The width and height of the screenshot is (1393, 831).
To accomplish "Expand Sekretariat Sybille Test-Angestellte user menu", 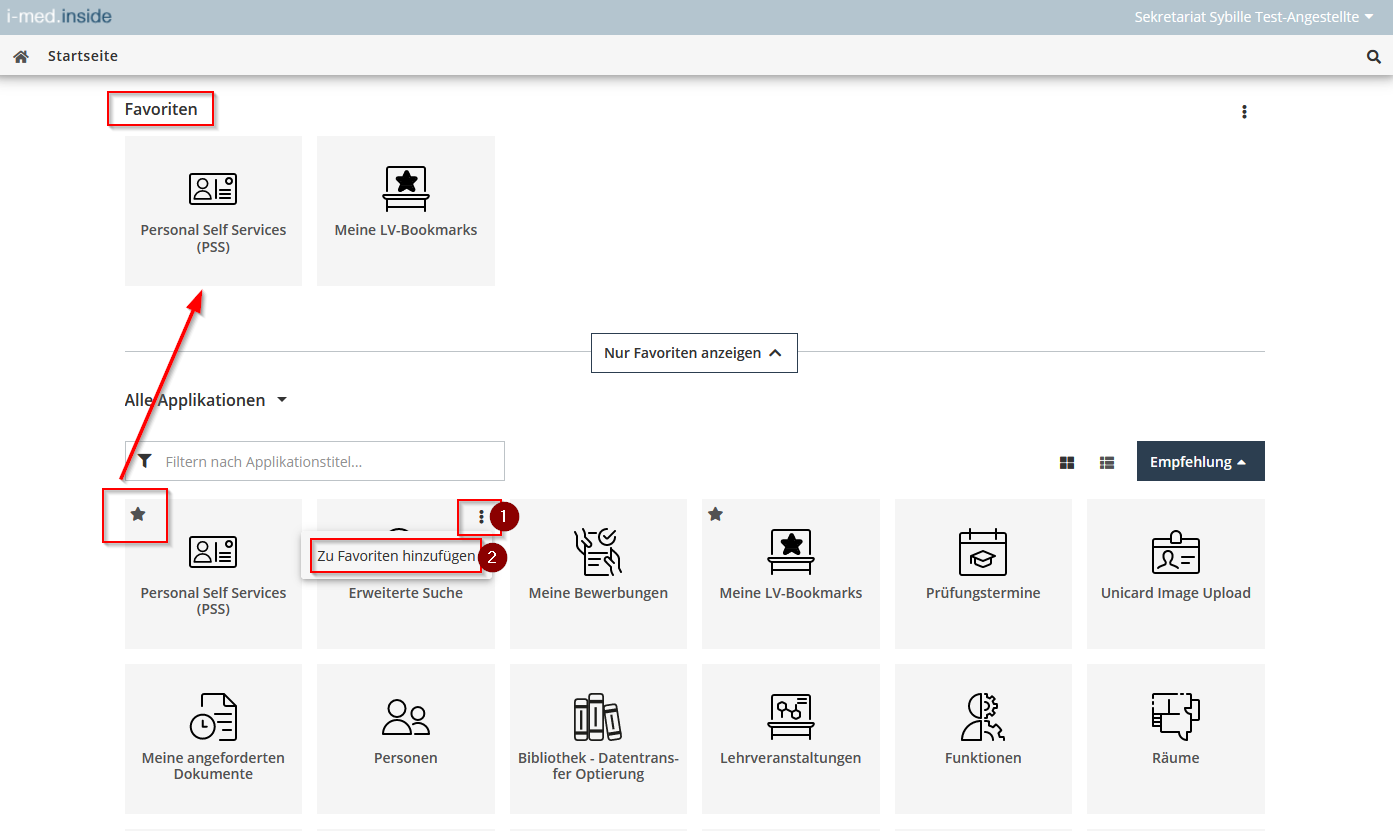I will point(1254,17).
